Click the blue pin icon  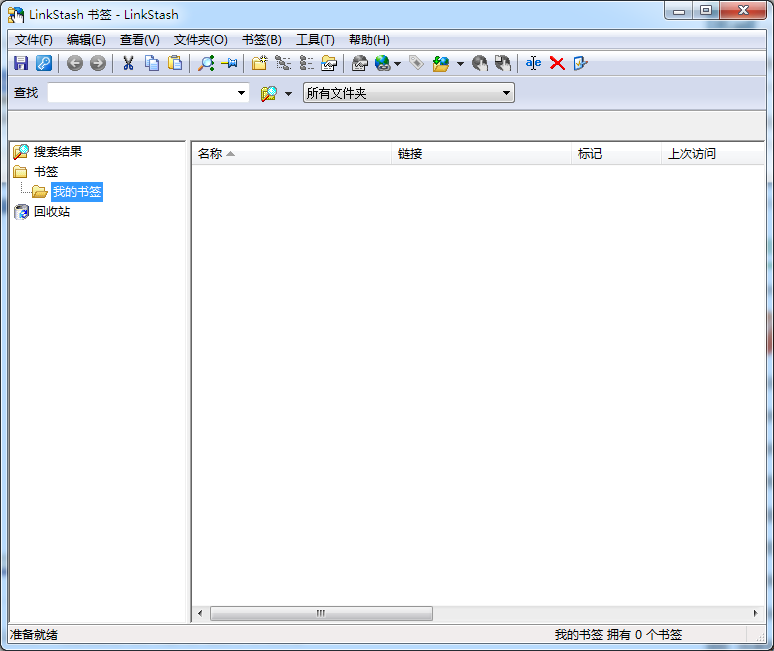point(229,63)
